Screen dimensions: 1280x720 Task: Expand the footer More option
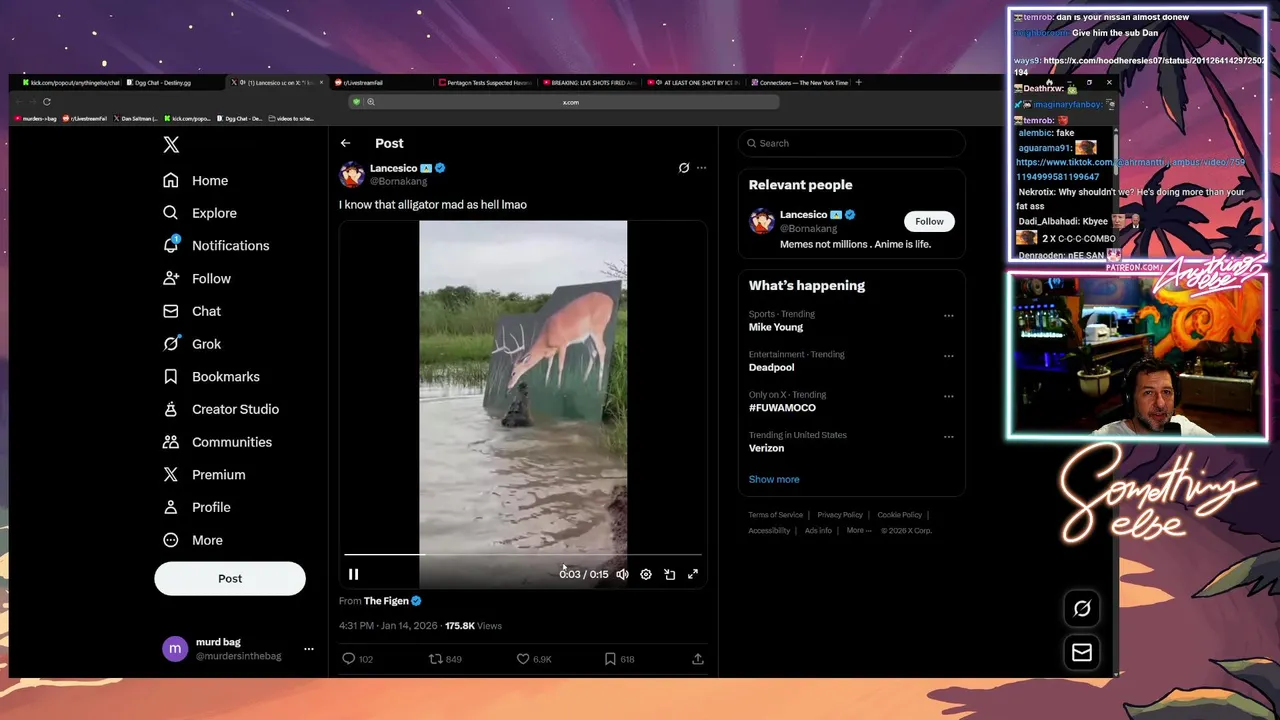pyautogui.click(x=858, y=531)
